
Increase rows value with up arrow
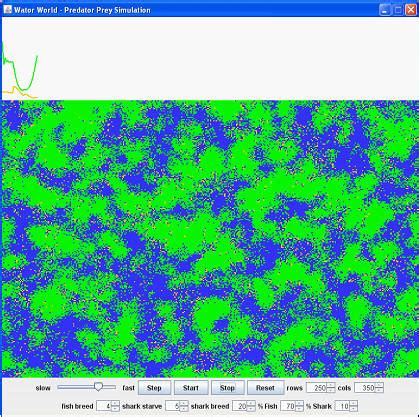[330, 385]
